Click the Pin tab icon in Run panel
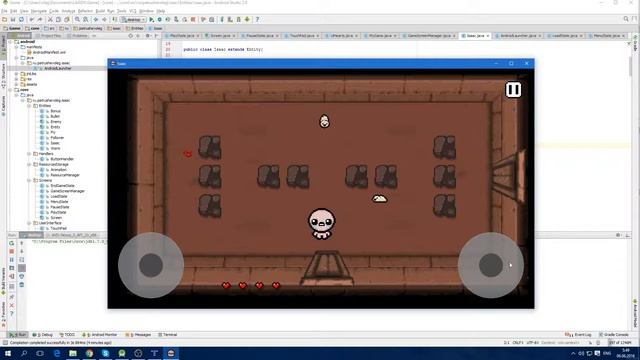 [11, 297]
